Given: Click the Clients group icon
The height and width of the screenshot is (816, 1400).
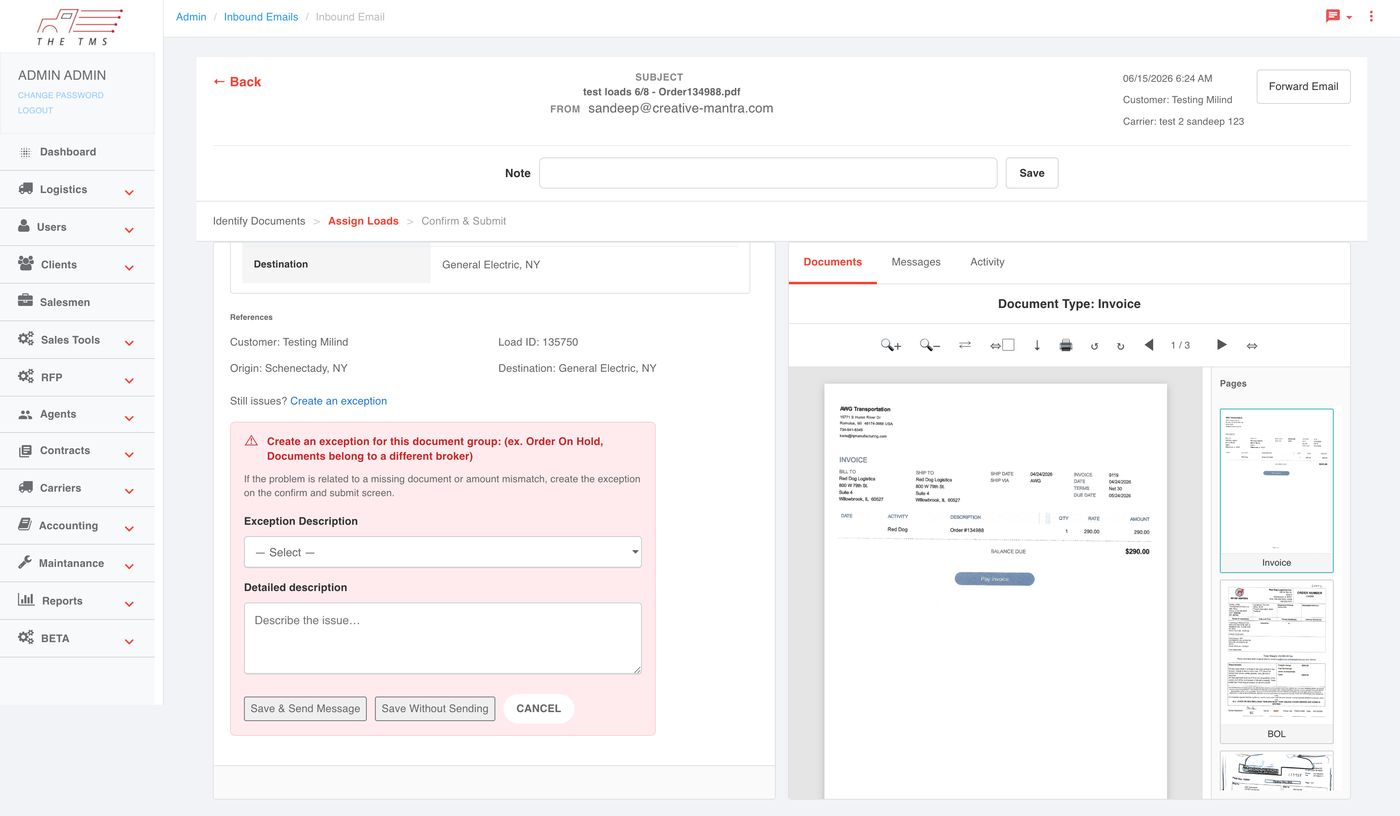Looking at the screenshot, I should click(x=26, y=264).
